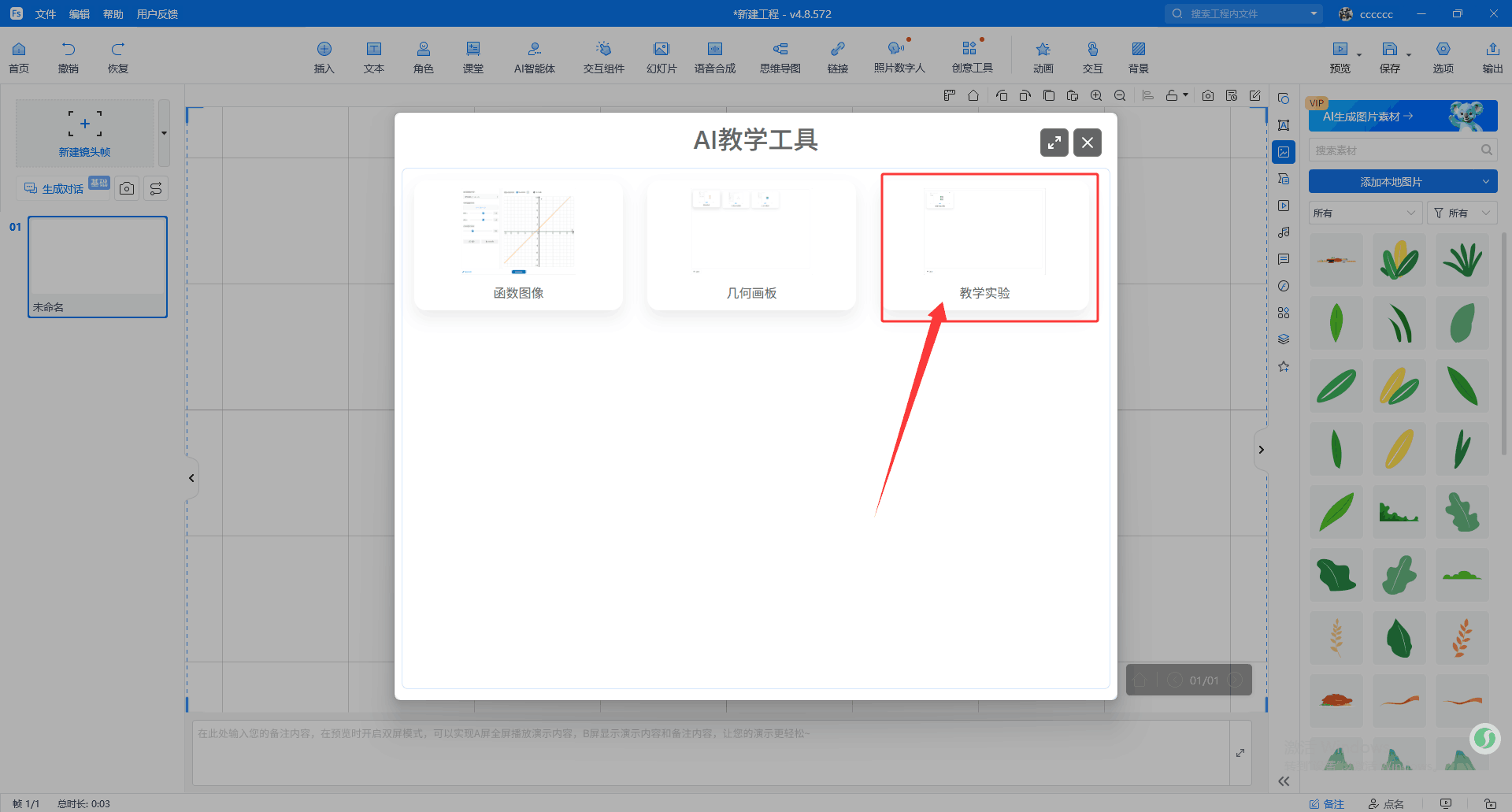Expand the 所有 category dropdown
Viewport: 1512px width, 812px height.
(1364, 213)
